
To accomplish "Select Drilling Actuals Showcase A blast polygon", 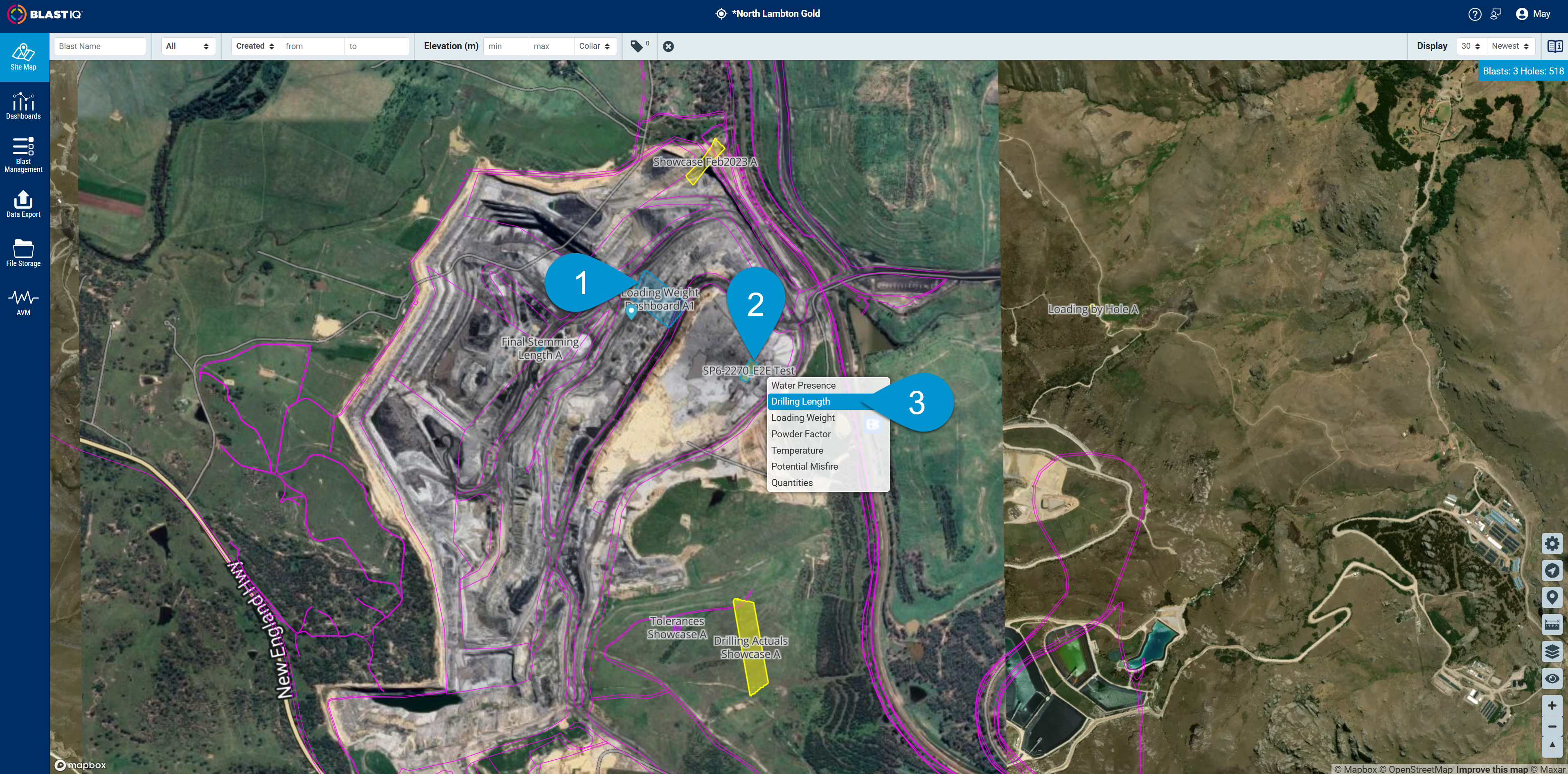I will click(x=750, y=647).
